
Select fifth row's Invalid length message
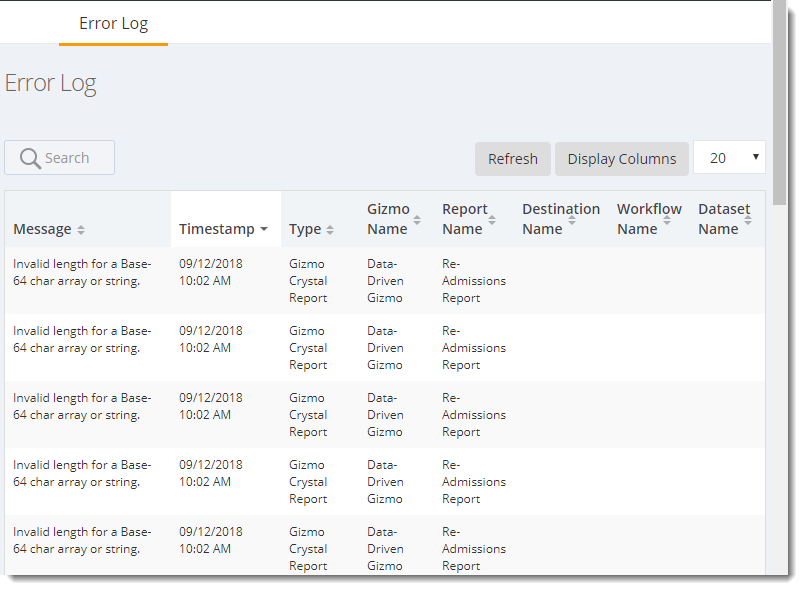point(82,540)
